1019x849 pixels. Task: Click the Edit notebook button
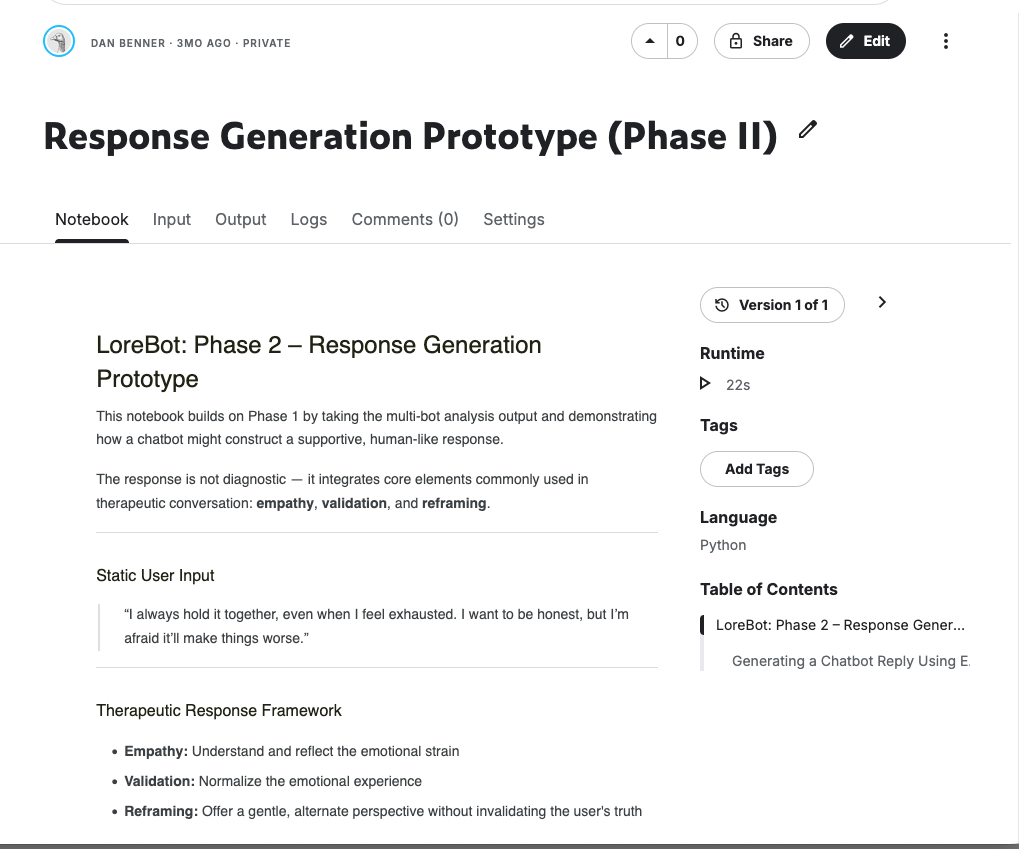pos(865,41)
